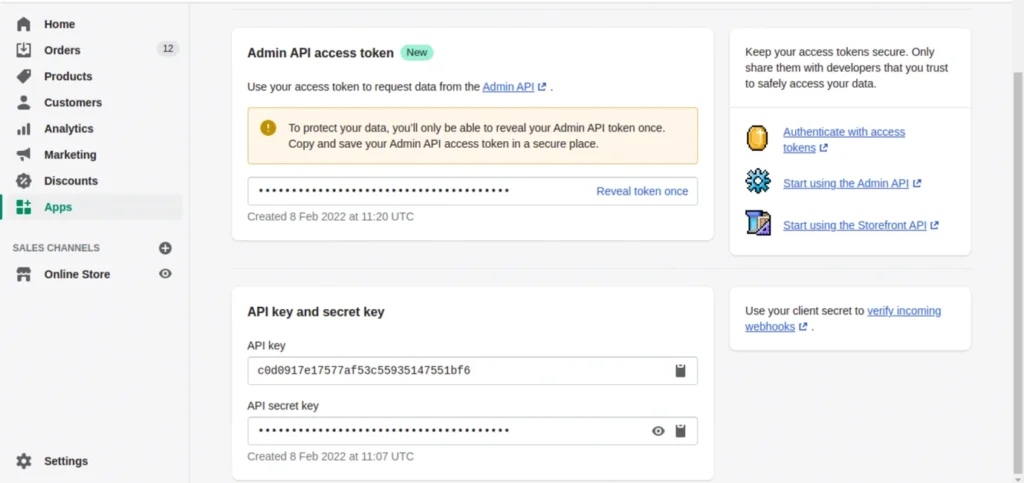Go to the Discounts page
The width and height of the screenshot is (1024, 483).
pyautogui.click(x=70, y=181)
